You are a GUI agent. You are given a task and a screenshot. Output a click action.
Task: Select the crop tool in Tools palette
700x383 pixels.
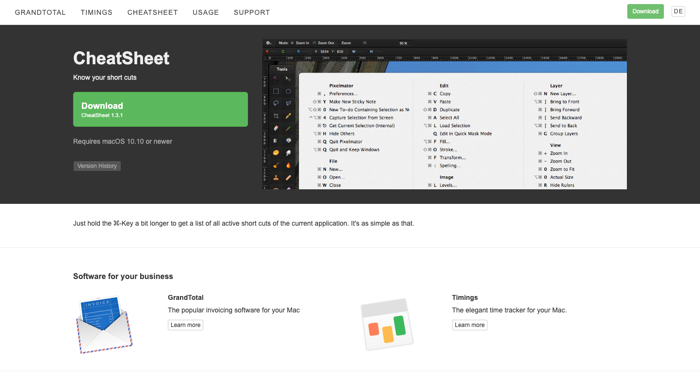click(x=276, y=116)
